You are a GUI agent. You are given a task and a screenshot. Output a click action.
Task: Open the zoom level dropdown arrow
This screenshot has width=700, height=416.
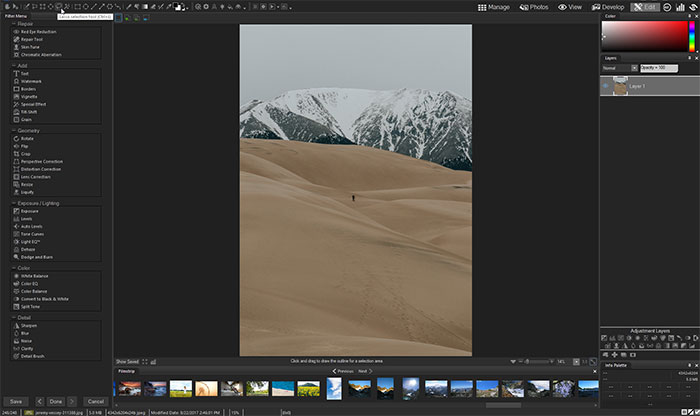point(576,362)
